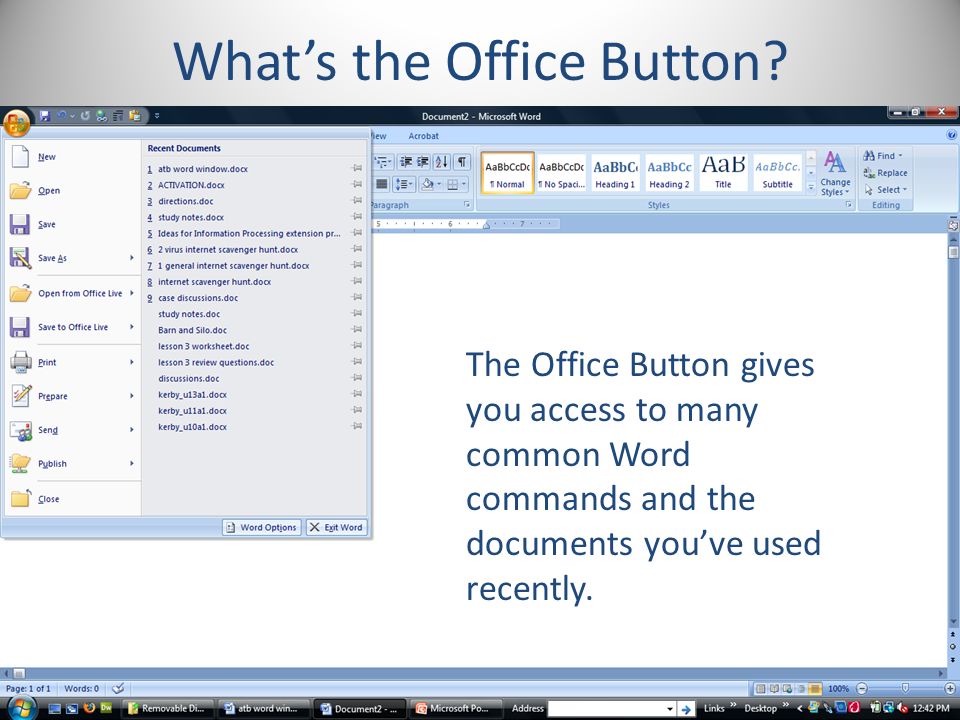Click the Sort A-Z icon in Paragraph group
Viewport: 960px width, 720px height.
point(441,162)
